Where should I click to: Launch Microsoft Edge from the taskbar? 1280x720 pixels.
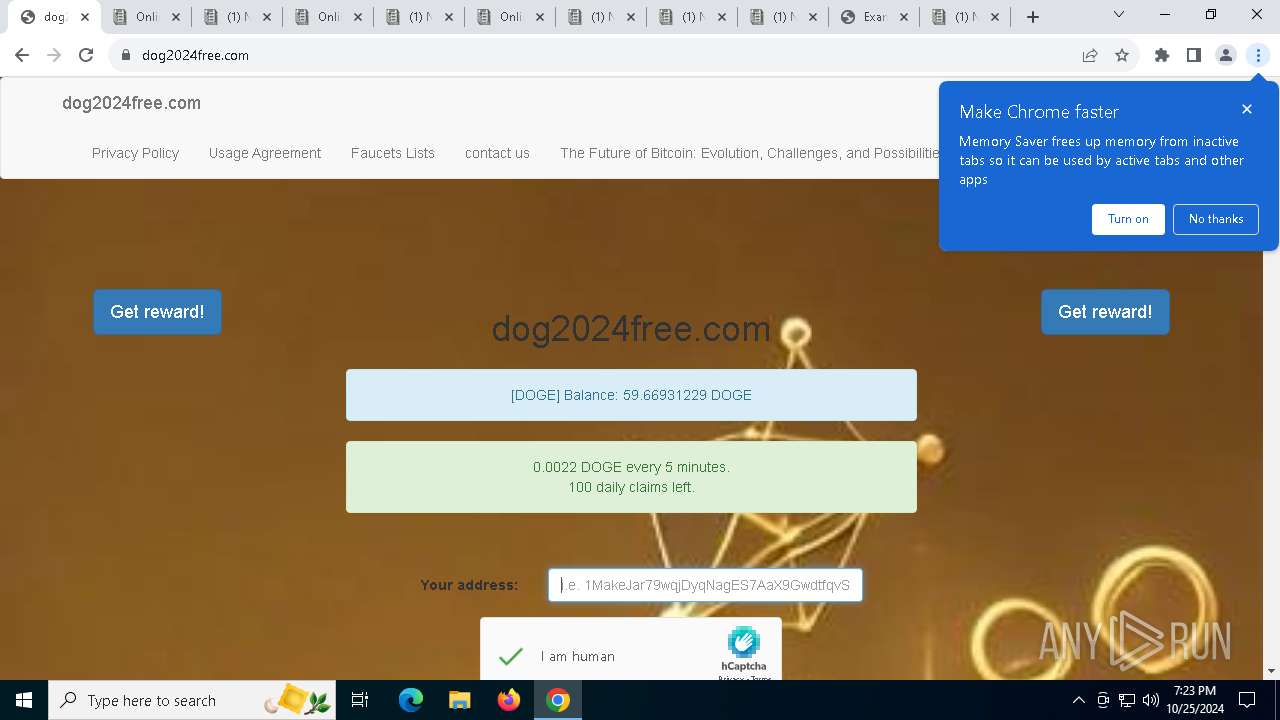[x=411, y=700]
